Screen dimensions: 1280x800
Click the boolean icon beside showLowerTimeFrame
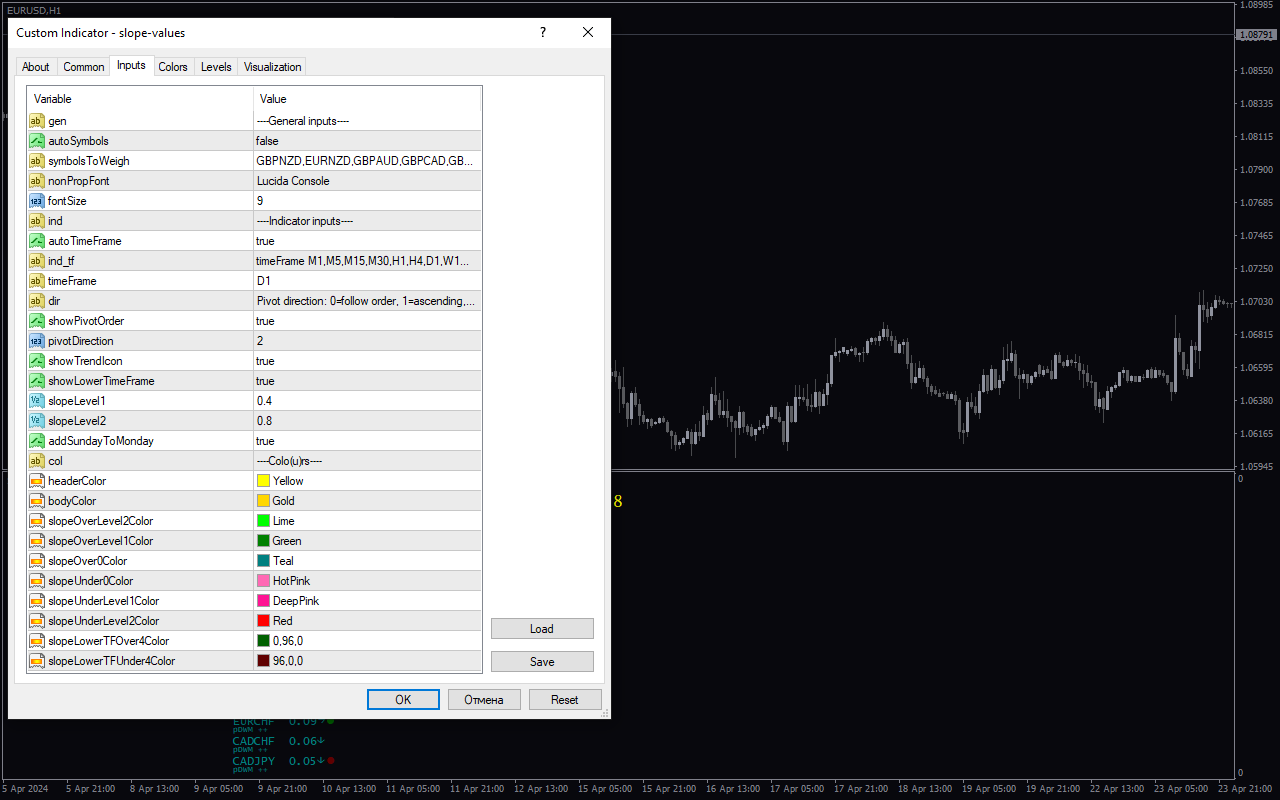(x=36, y=381)
